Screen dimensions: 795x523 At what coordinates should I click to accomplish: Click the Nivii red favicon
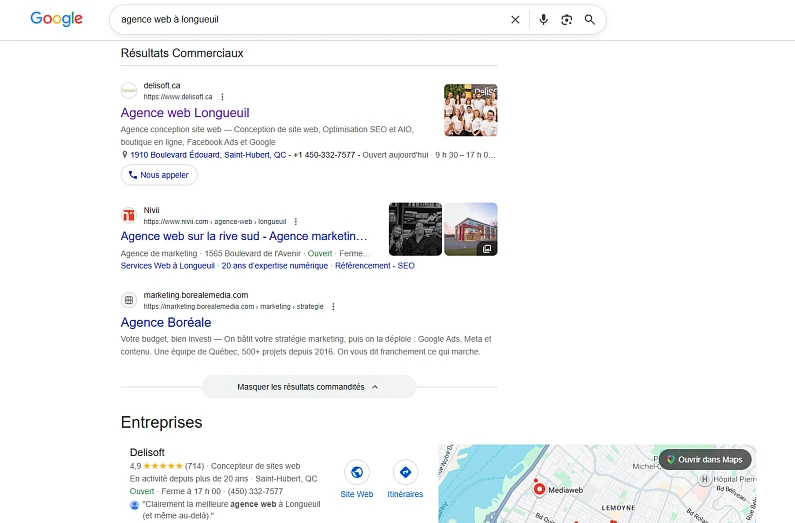coord(129,215)
